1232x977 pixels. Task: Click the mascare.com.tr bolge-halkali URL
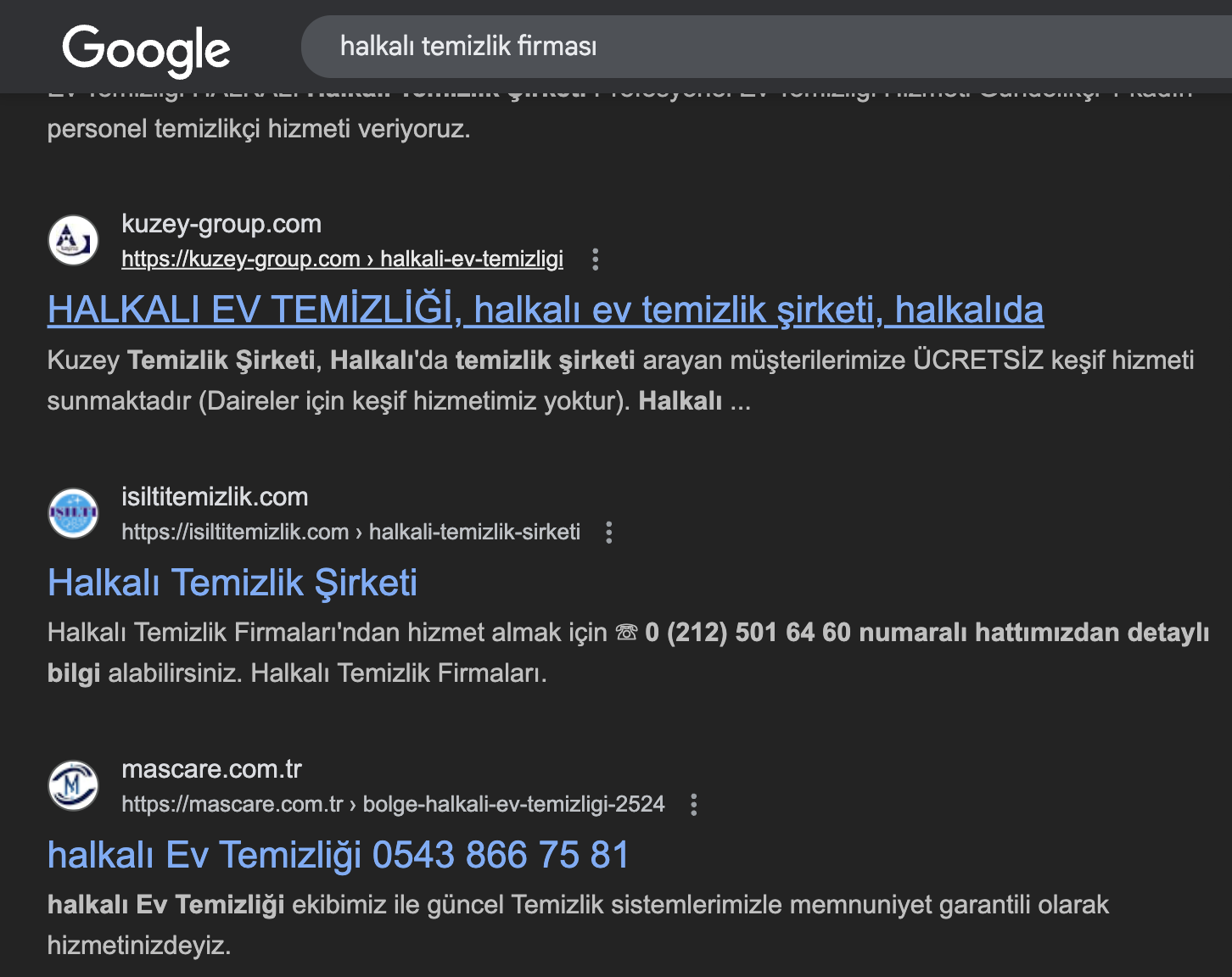click(x=393, y=804)
